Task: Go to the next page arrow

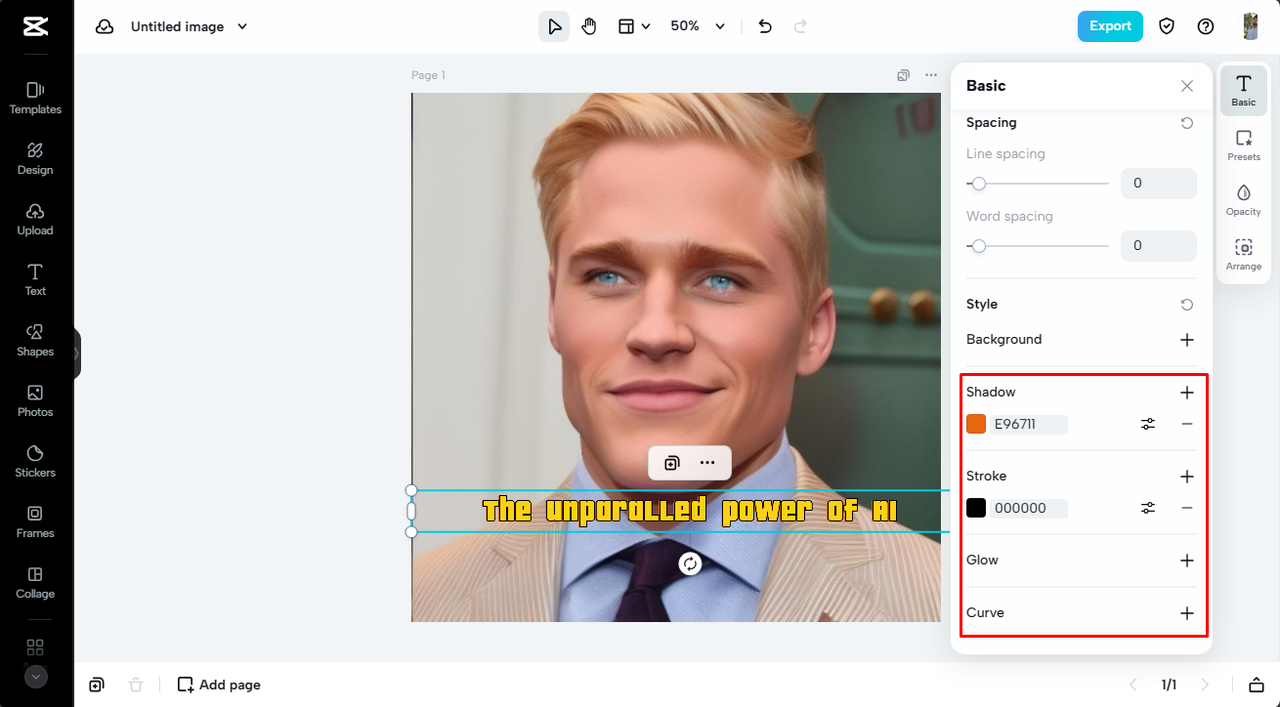Action: pos(1205,685)
